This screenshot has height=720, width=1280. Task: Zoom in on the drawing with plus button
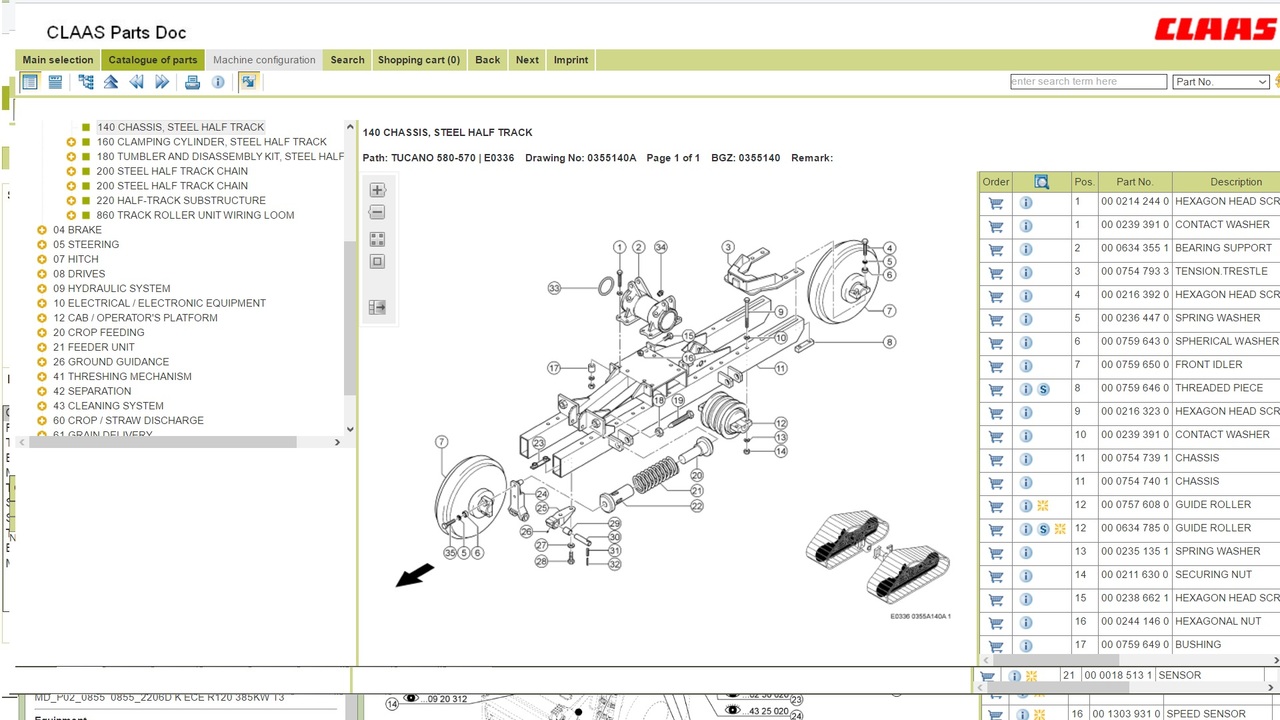377,190
